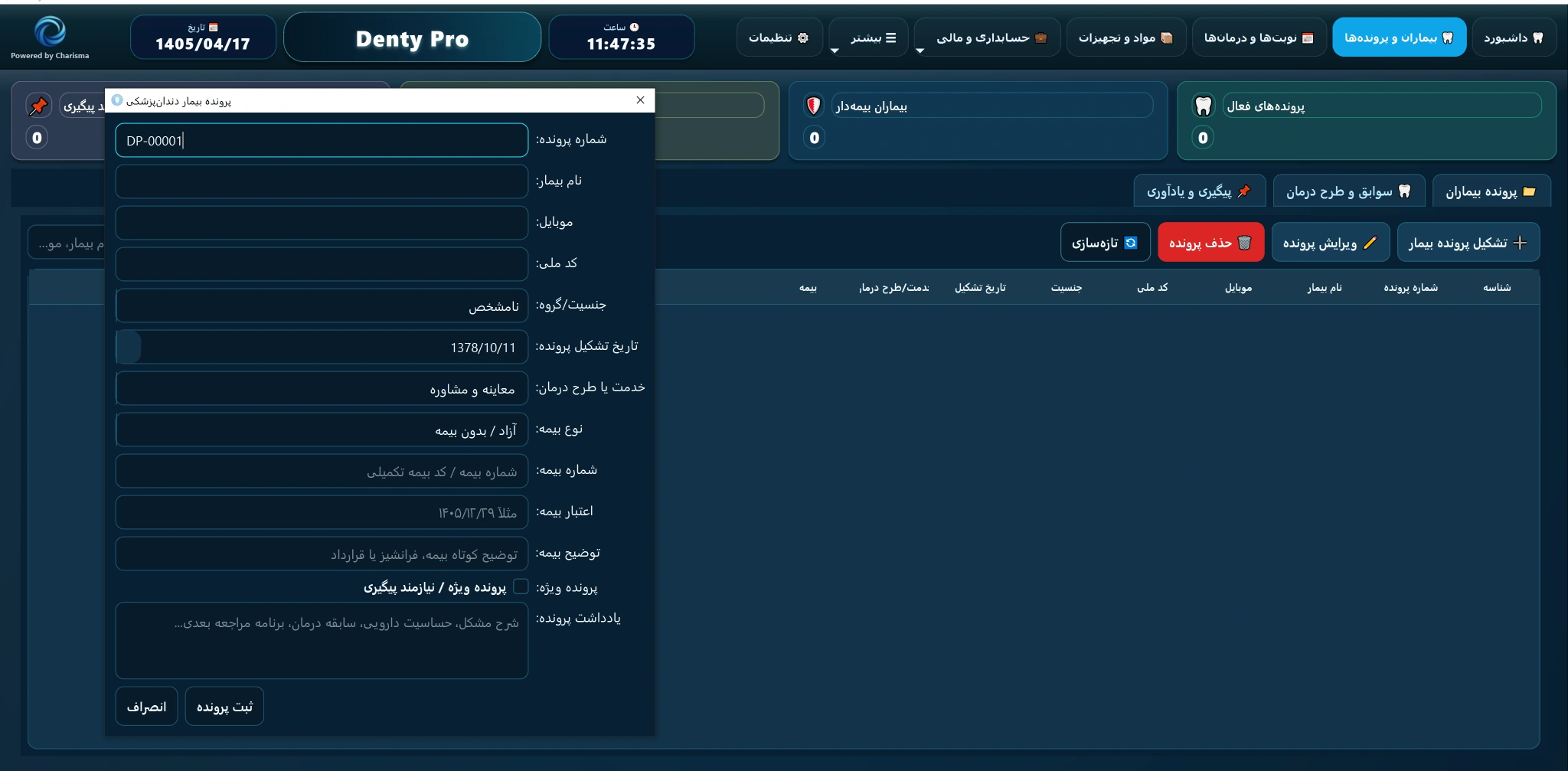Click the Denty Pro swirl logo
Viewport: 1568px width, 771px height.
[x=50, y=32]
